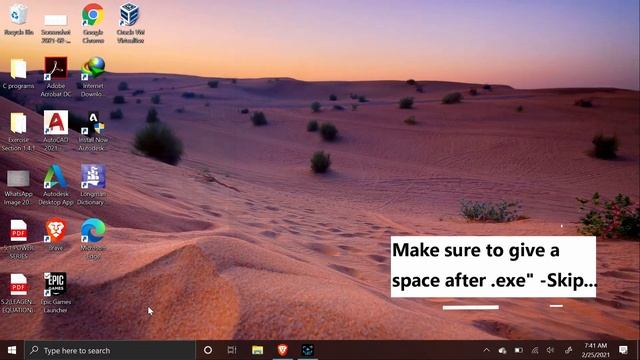
Task: Open the volume speaker tray icon
Action: pos(551,350)
